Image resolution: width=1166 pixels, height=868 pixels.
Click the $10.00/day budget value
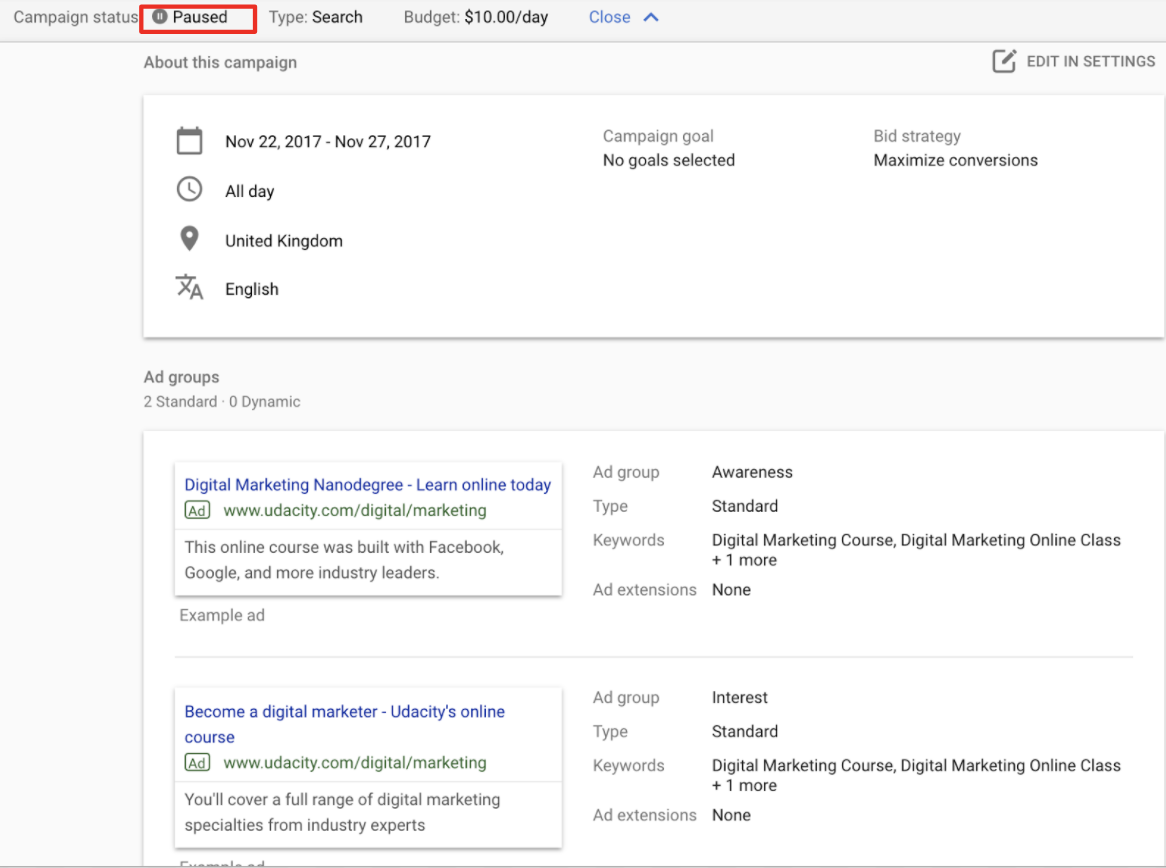pos(506,17)
